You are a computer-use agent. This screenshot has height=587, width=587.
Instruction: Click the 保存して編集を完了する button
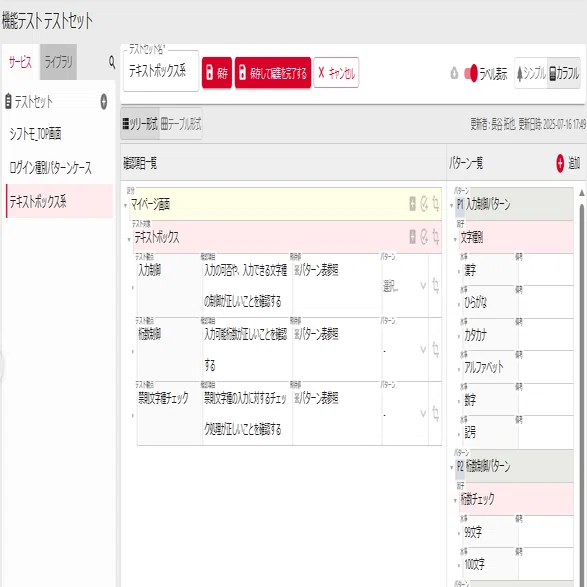273,73
